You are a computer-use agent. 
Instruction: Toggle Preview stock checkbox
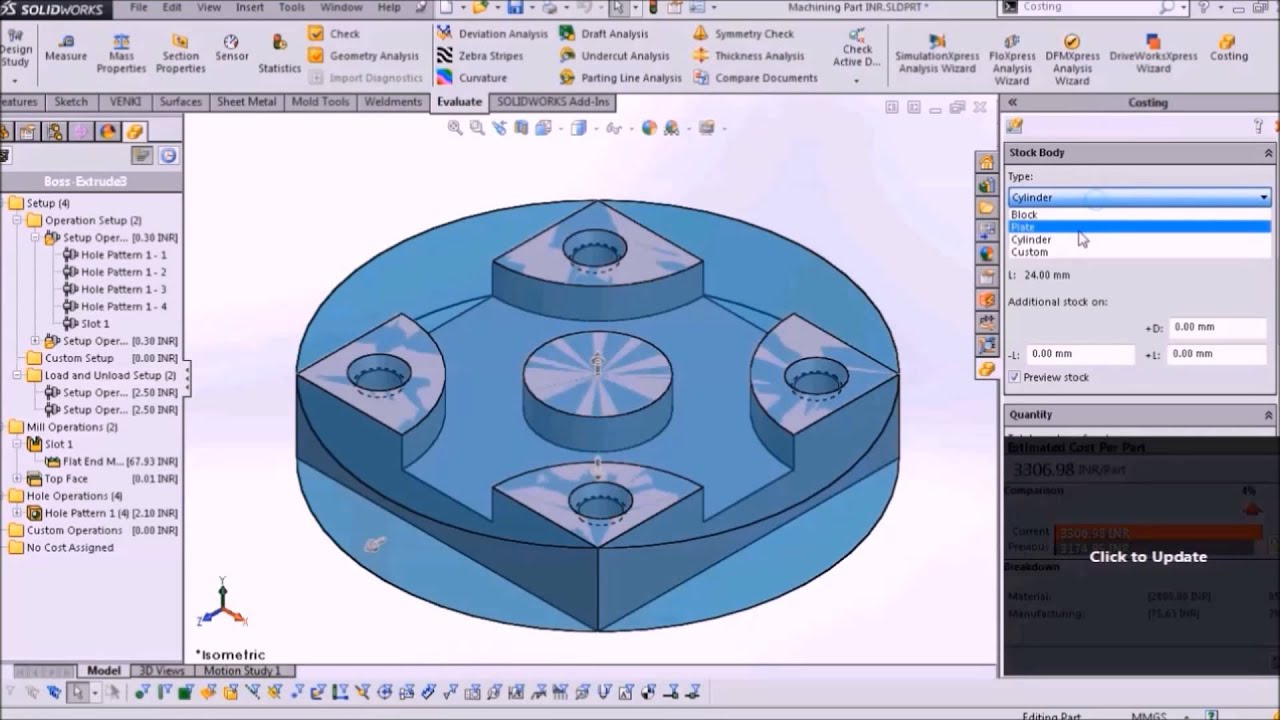(x=1014, y=377)
